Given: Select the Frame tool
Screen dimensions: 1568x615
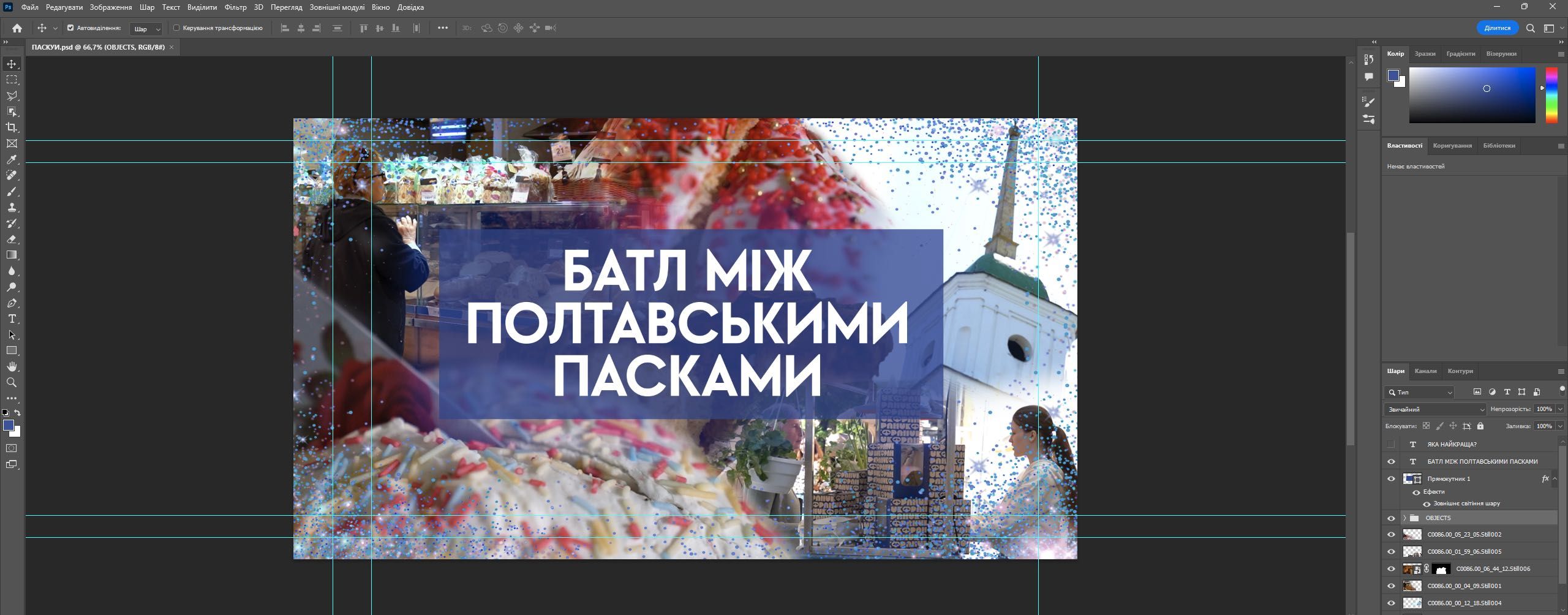Looking at the screenshot, I should pyautogui.click(x=12, y=143).
